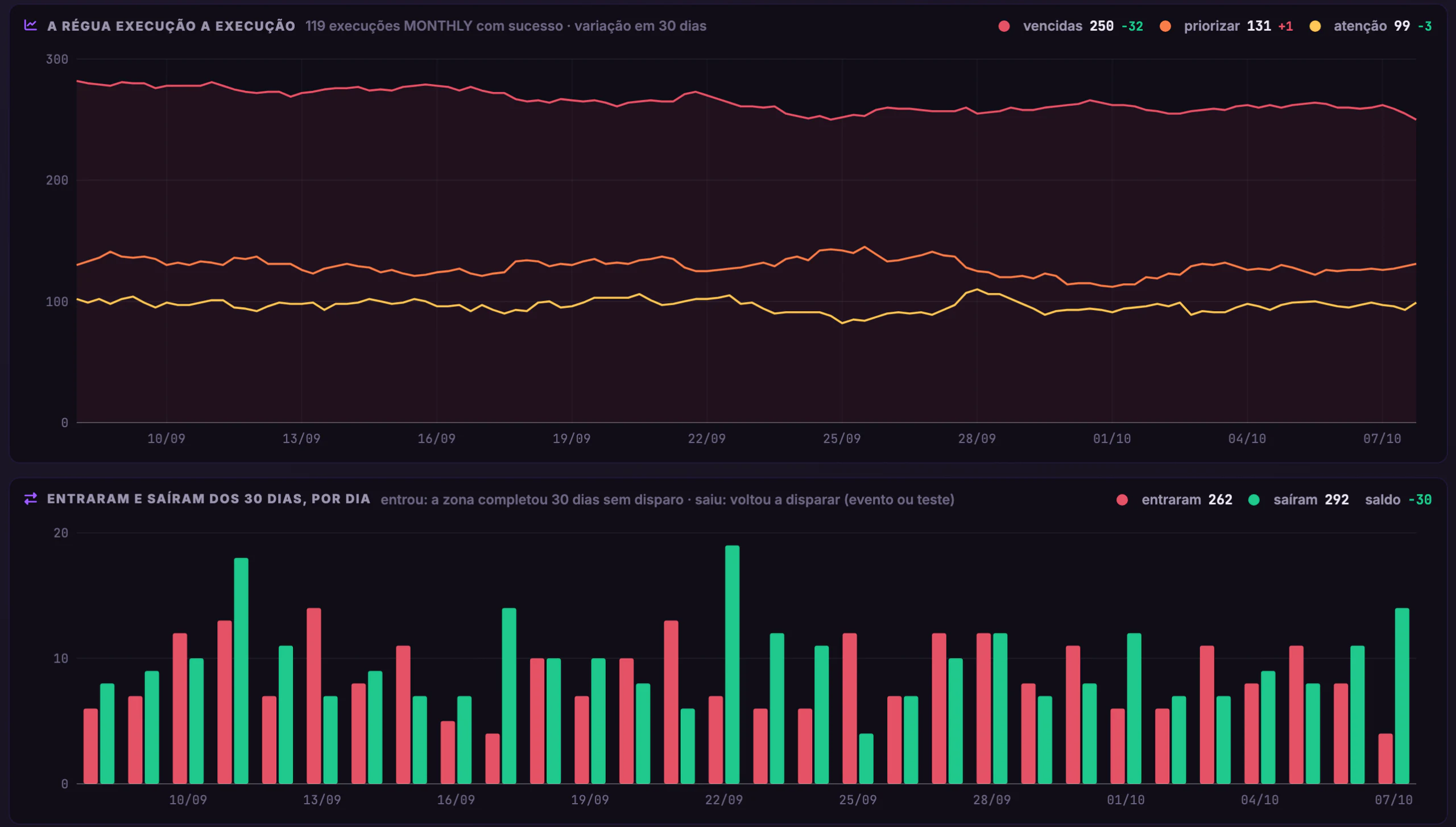Click the vencidas value 250
The width and height of the screenshot is (1456, 827).
click(x=1101, y=26)
